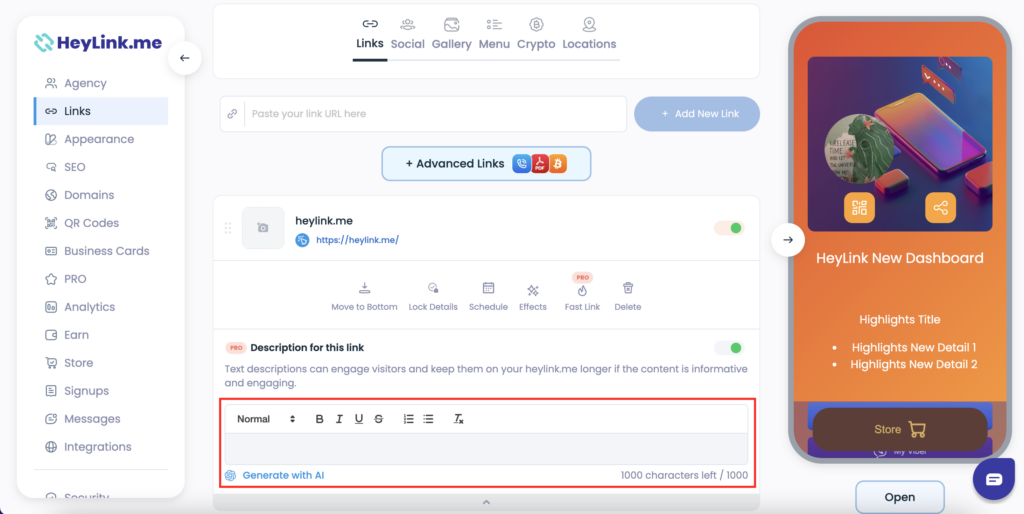Click the HeyLink.me logo

(x=96, y=43)
